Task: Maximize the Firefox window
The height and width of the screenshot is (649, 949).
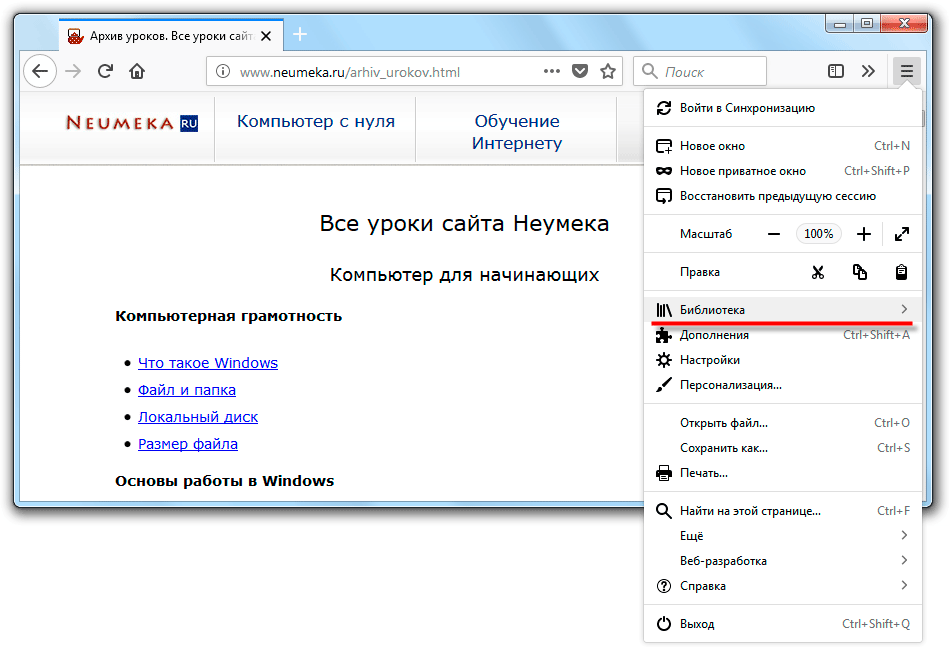Action: click(867, 24)
